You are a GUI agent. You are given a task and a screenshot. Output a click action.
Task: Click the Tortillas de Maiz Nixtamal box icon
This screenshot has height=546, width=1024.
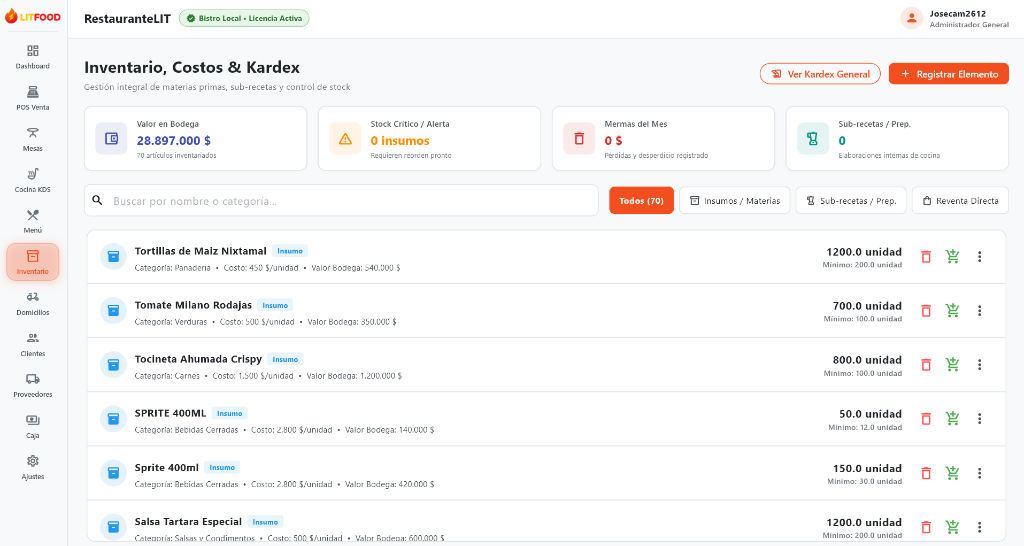113,257
